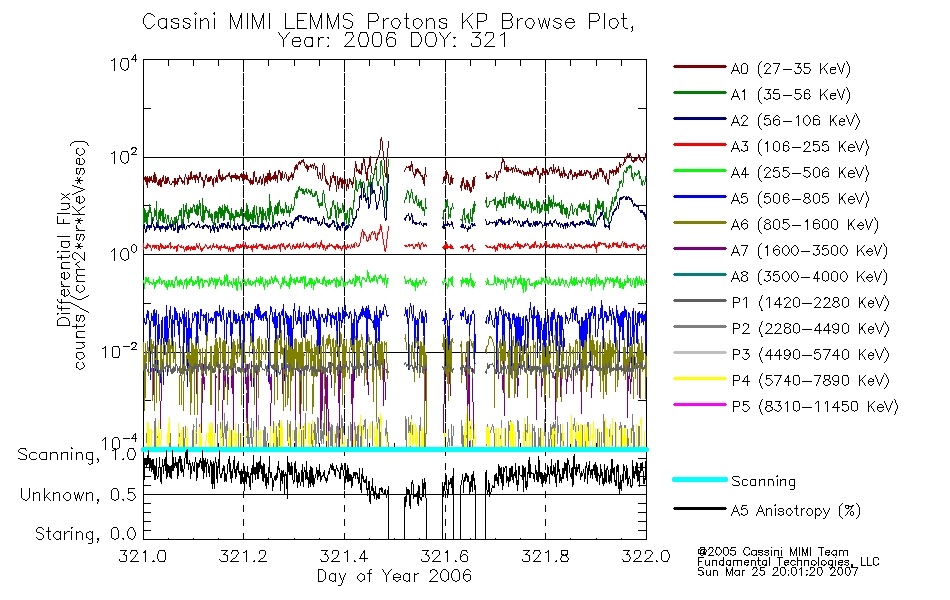Click the Day of Year 2006 axis label
The height and width of the screenshot is (600, 950).
point(394,575)
